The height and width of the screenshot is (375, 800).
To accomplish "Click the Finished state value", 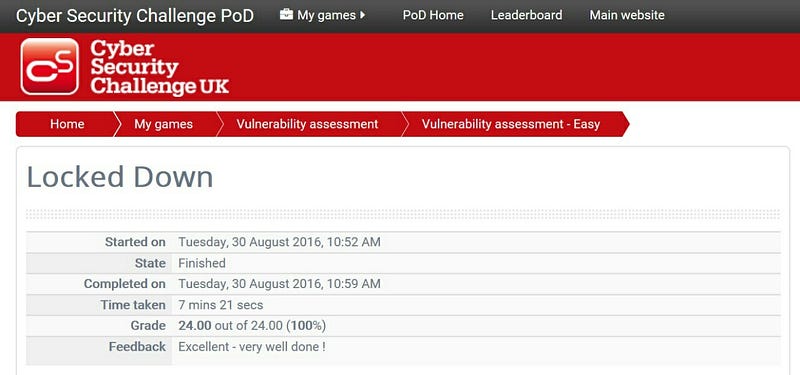I will (202, 263).
